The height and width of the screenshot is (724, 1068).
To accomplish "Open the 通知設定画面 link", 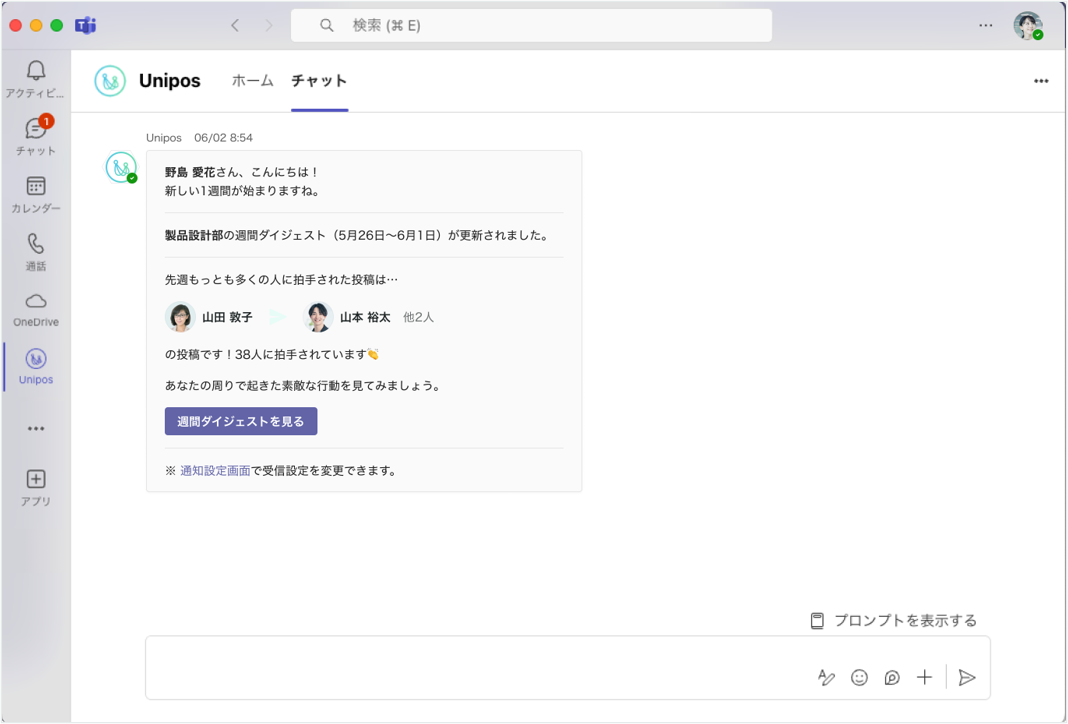I will 215,471.
